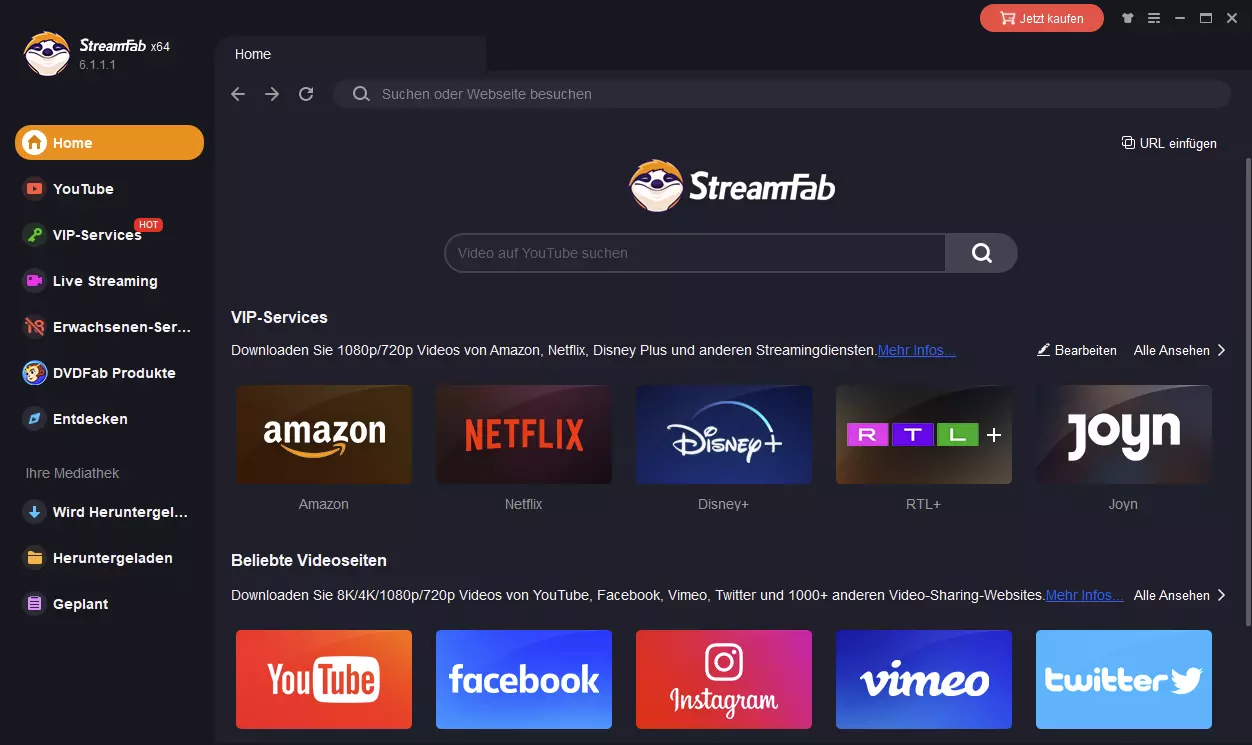Open Wird Heruntergeladen list label

[x=120, y=512]
